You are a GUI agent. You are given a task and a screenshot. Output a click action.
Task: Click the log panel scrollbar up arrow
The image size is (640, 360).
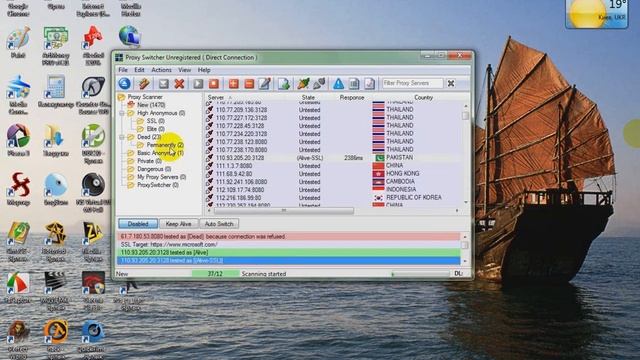[x=464, y=236]
